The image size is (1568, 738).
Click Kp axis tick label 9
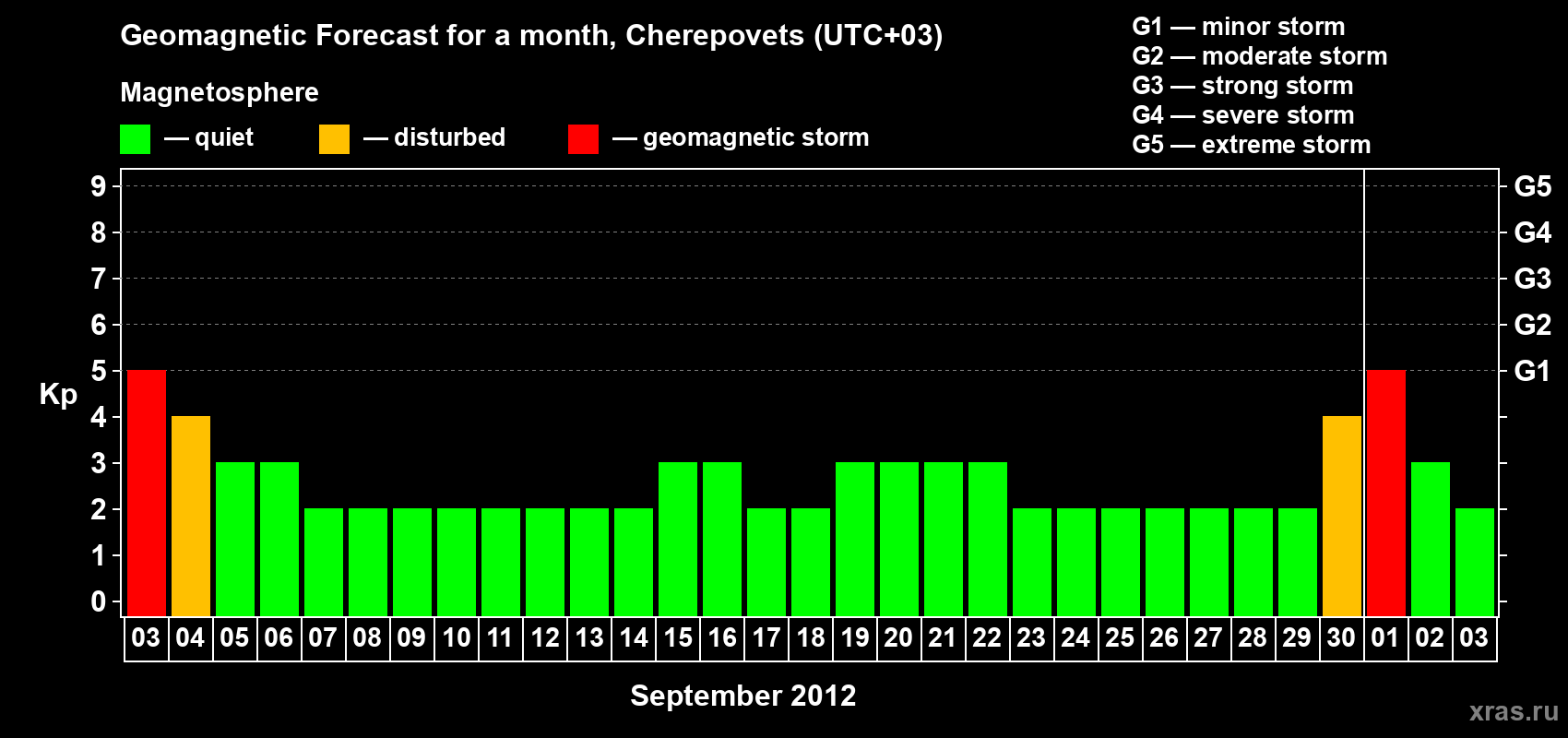99,186
